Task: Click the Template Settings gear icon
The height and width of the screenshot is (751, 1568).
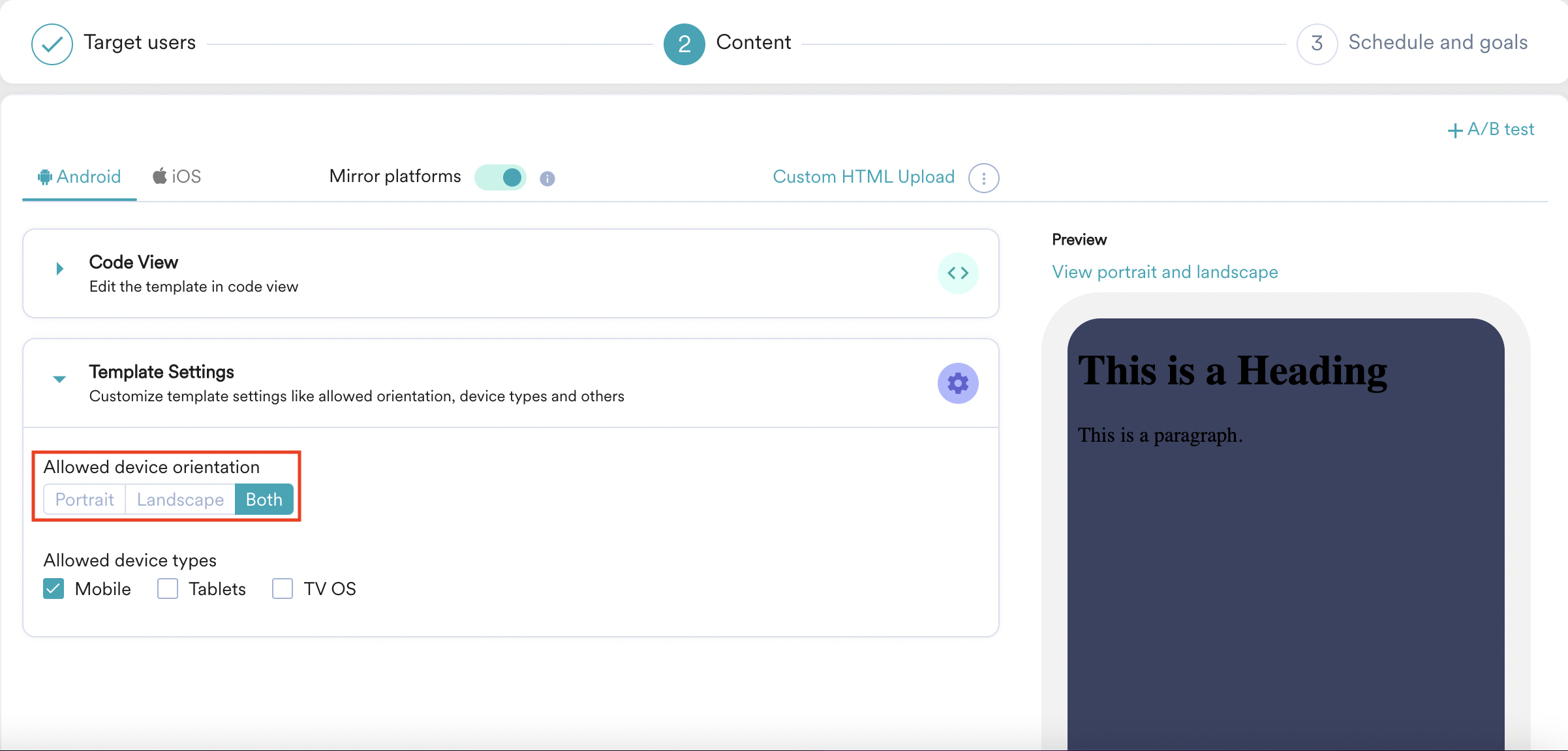Action: click(x=957, y=383)
